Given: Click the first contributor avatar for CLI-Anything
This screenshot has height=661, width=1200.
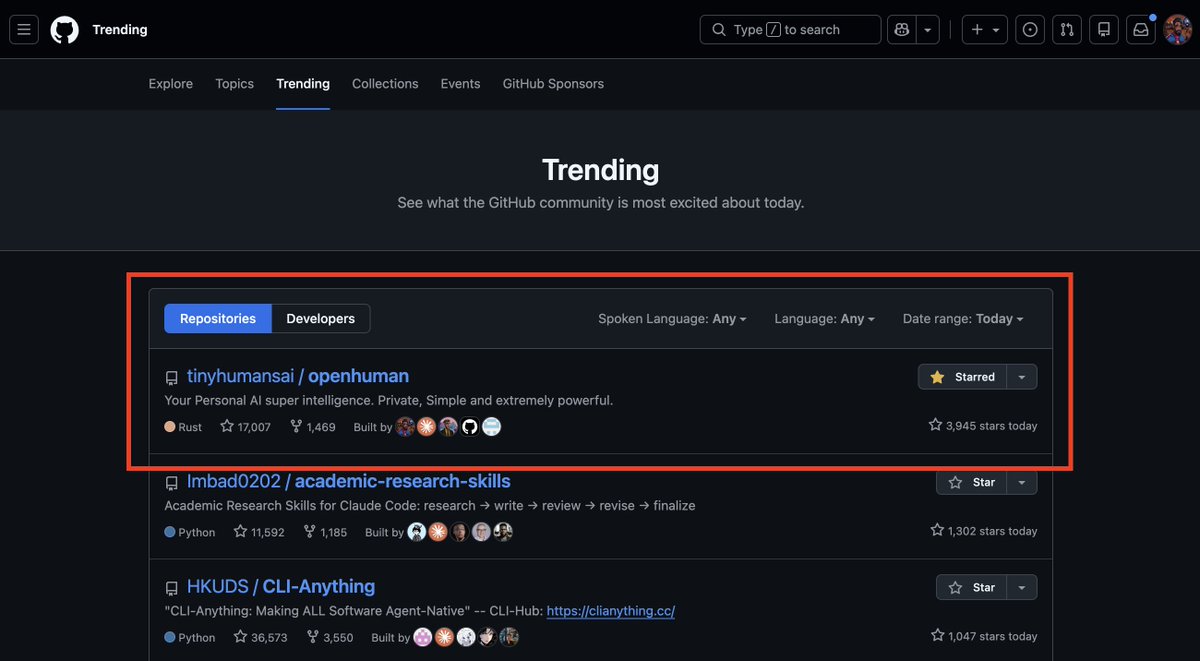Looking at the screenshot, I should point(423,637).
